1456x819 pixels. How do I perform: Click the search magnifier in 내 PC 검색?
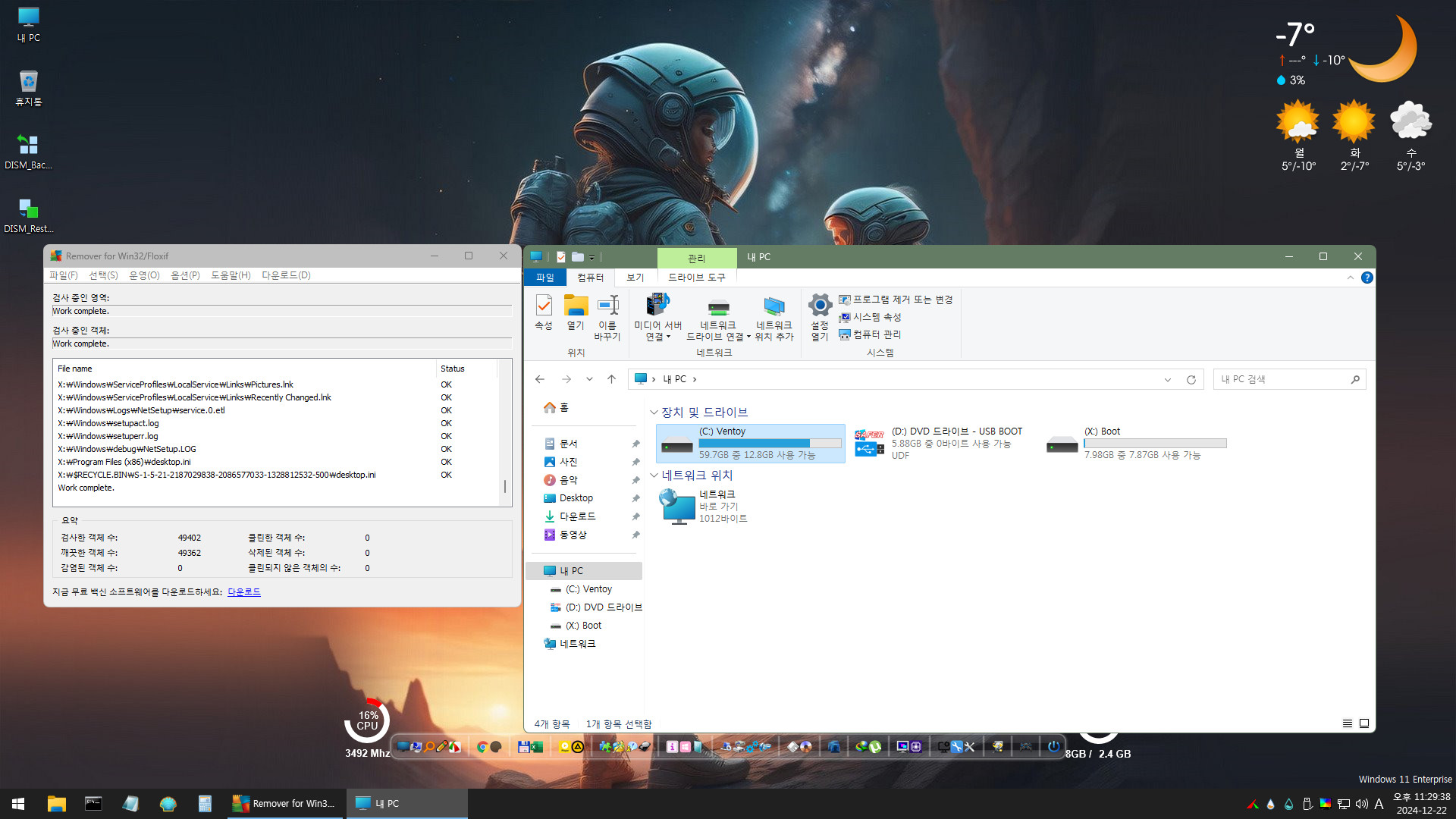coord(1355,379)
